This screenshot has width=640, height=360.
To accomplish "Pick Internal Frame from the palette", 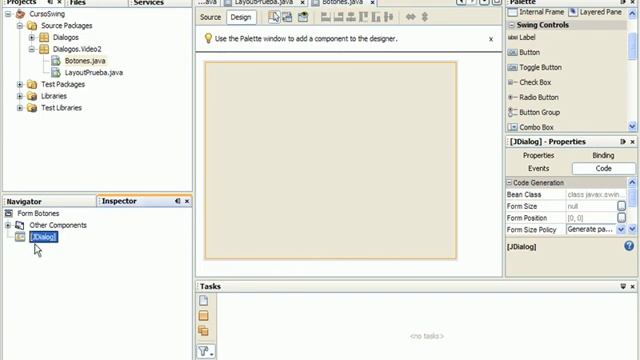I will click(536, 12).
